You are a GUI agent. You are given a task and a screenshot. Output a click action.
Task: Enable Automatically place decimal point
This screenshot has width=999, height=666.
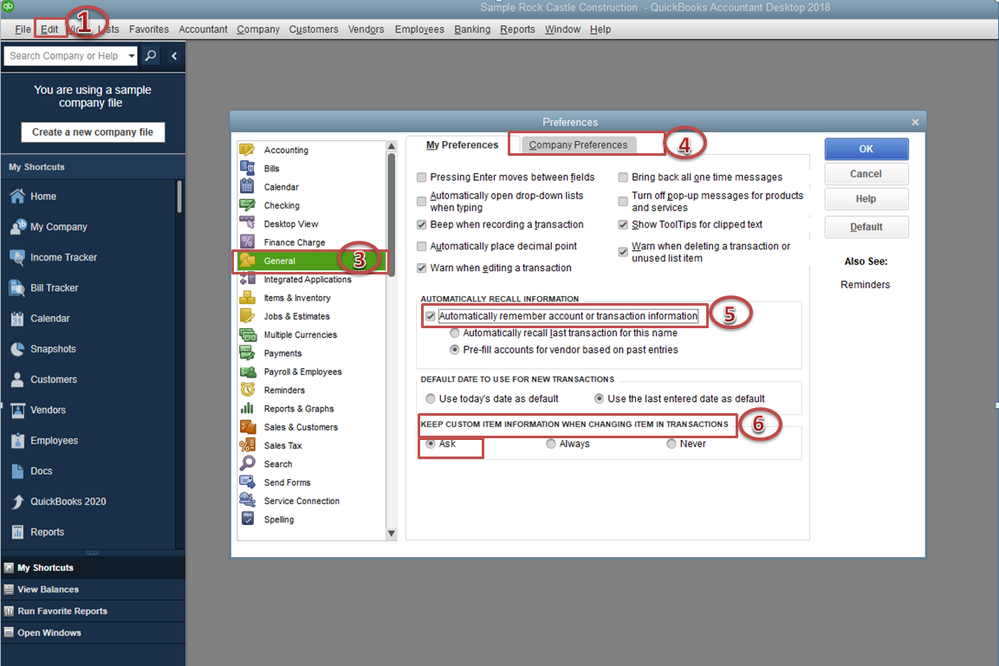[421, 246]
